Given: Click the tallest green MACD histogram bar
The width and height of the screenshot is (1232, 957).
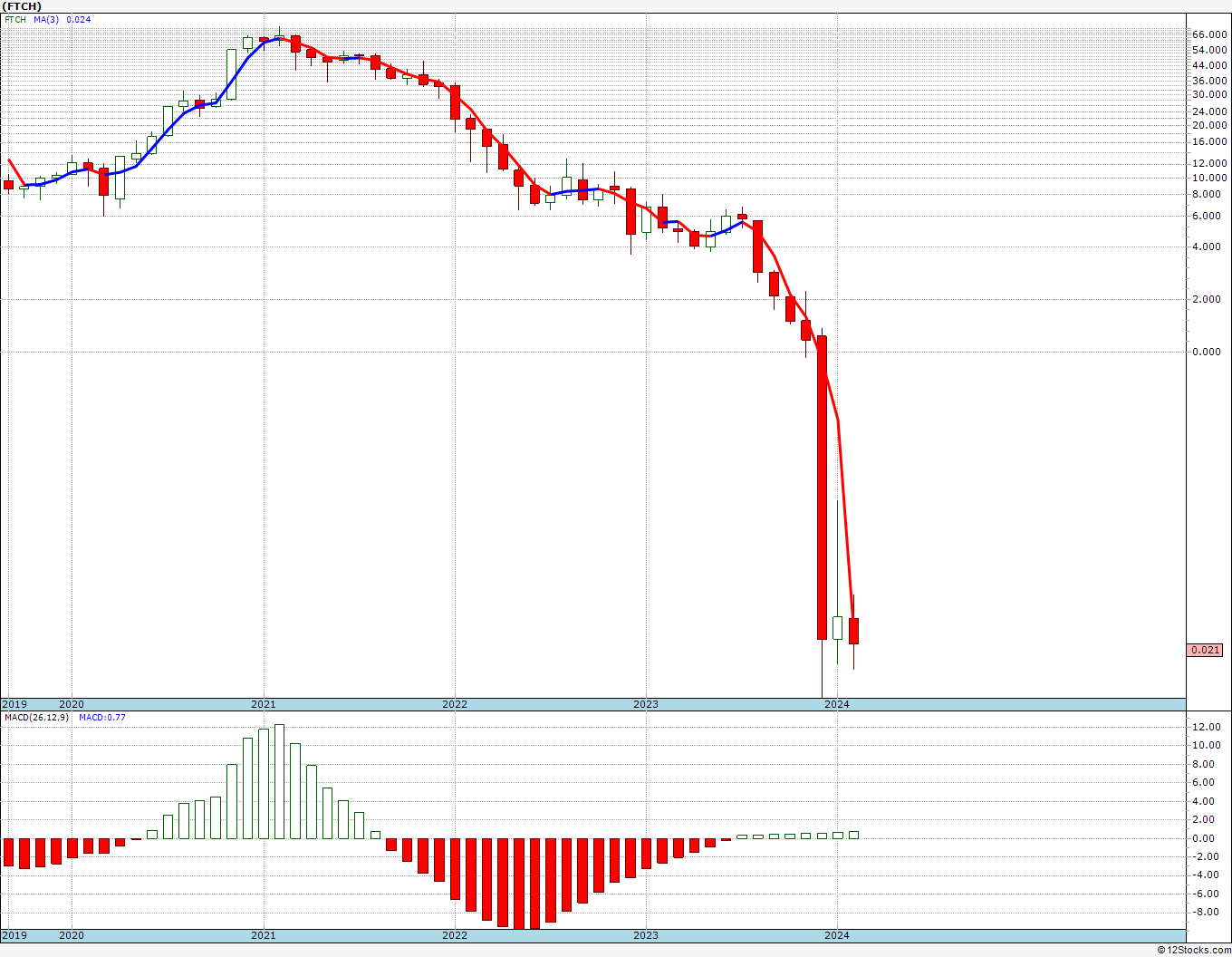Looking at the screenshot, I should point(279,781).
